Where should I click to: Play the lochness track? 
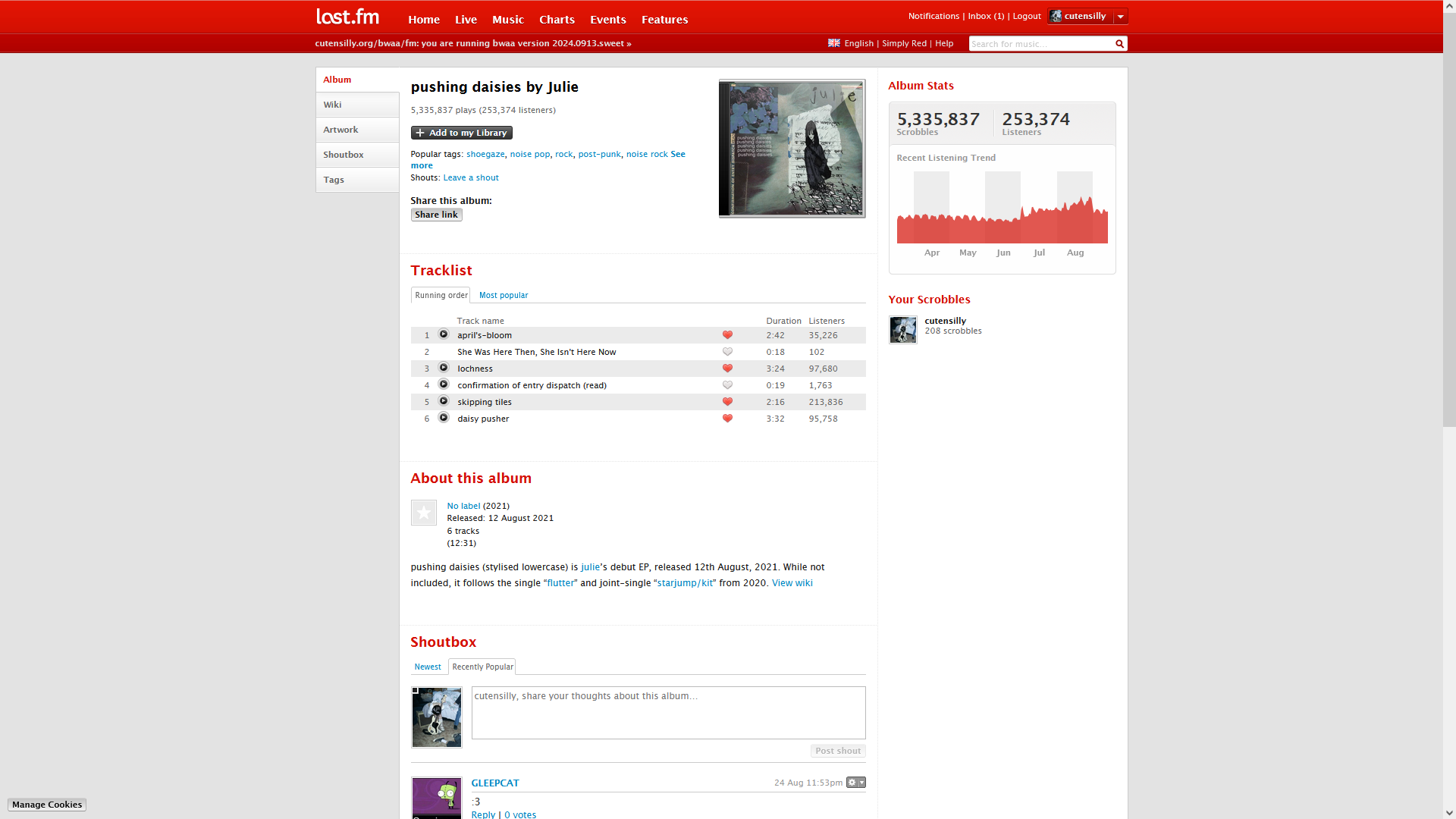[444, 368]
